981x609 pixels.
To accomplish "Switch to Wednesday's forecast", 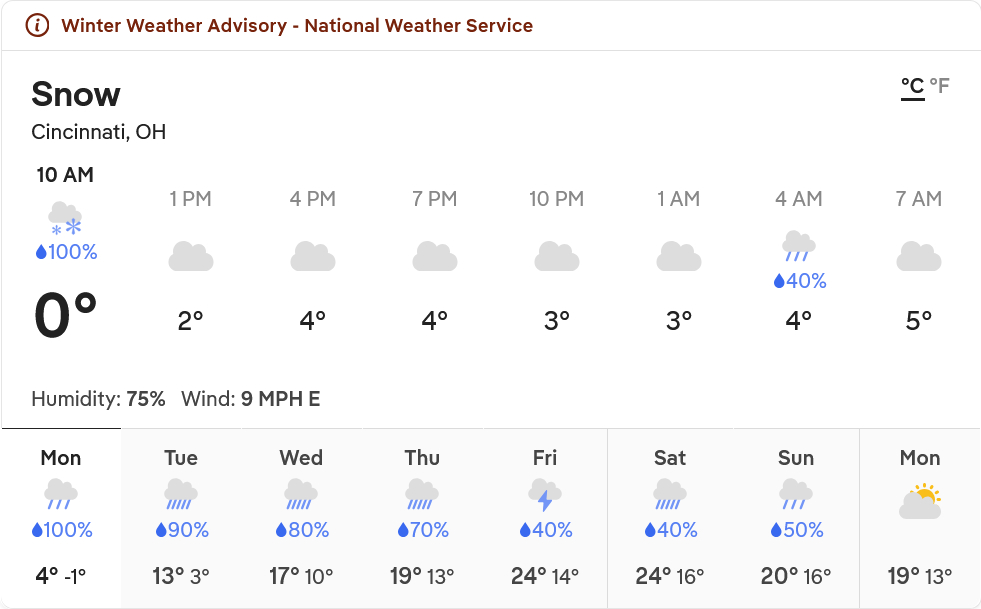I will point(301,518).
